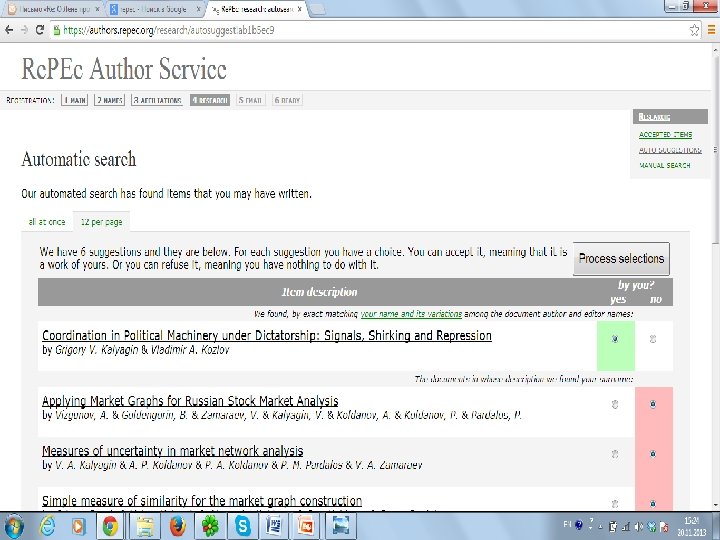Open PowerPoint from taskbar
The image size is (720, 540).
point(307,526)
